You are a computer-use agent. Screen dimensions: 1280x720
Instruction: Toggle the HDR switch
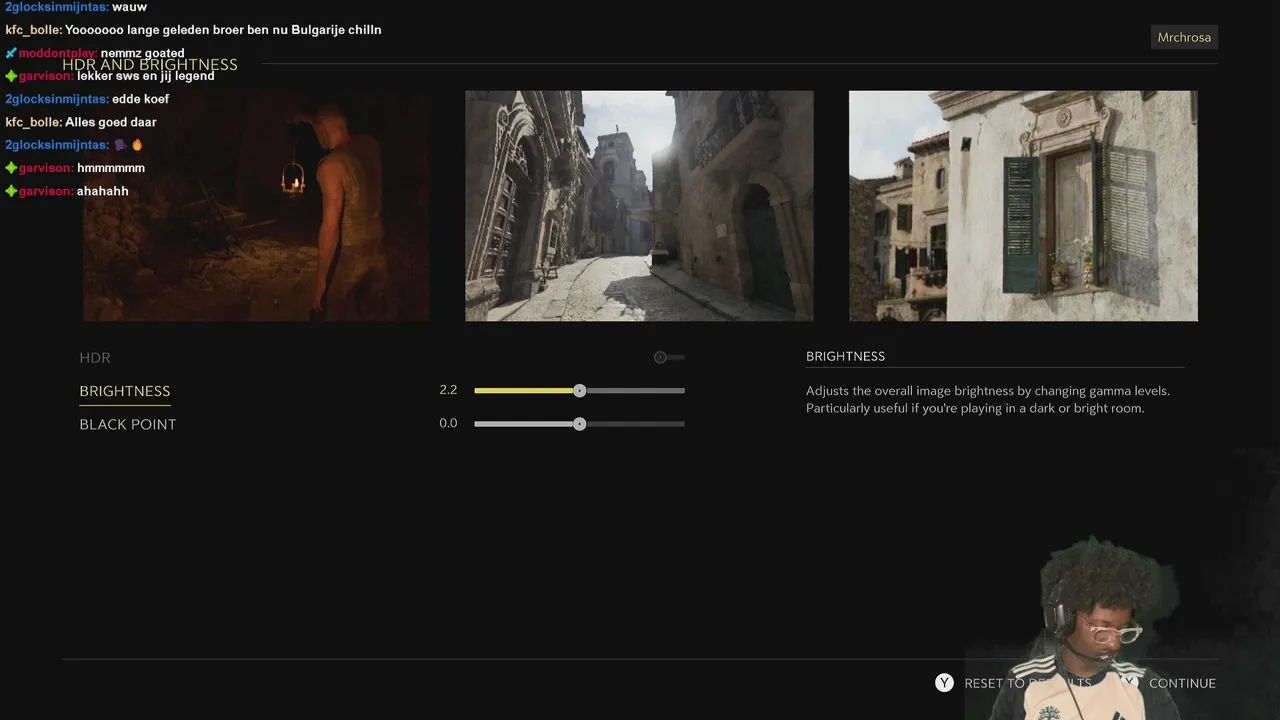(x=669, y=357)
